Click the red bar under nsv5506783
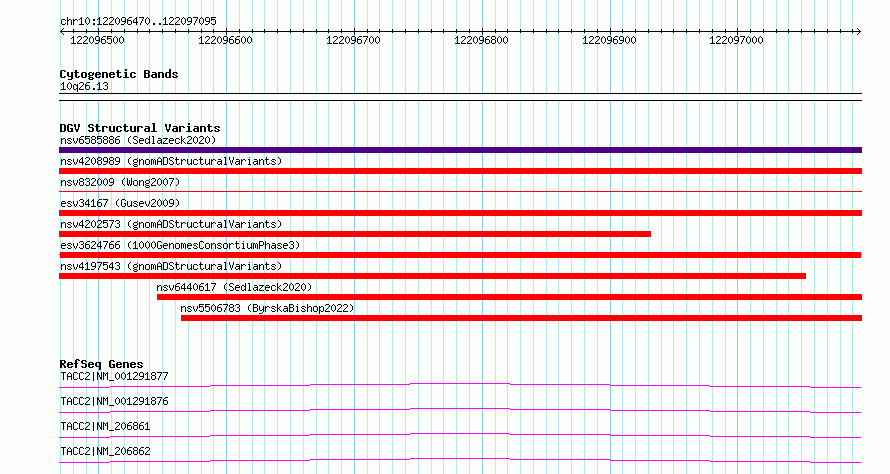The width and height of the screenshot is (890, 474). click(x=522, y=318)
